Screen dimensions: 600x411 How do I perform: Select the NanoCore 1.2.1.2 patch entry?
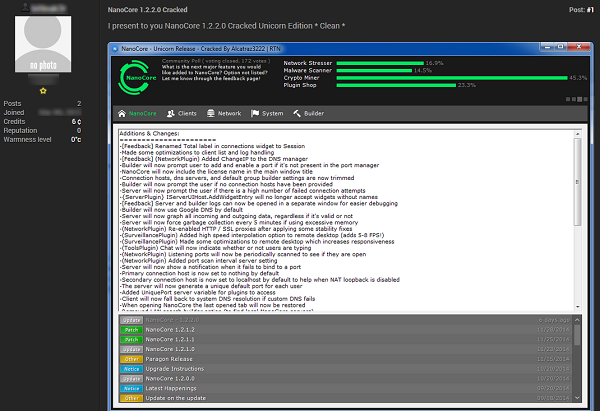[346, 330]
